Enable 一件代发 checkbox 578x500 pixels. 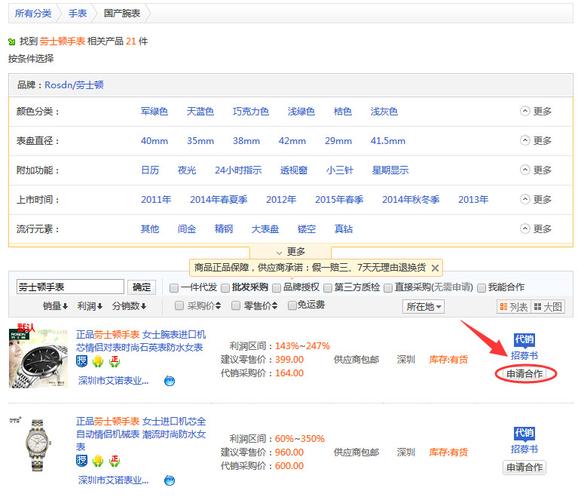tap(174, 288)
